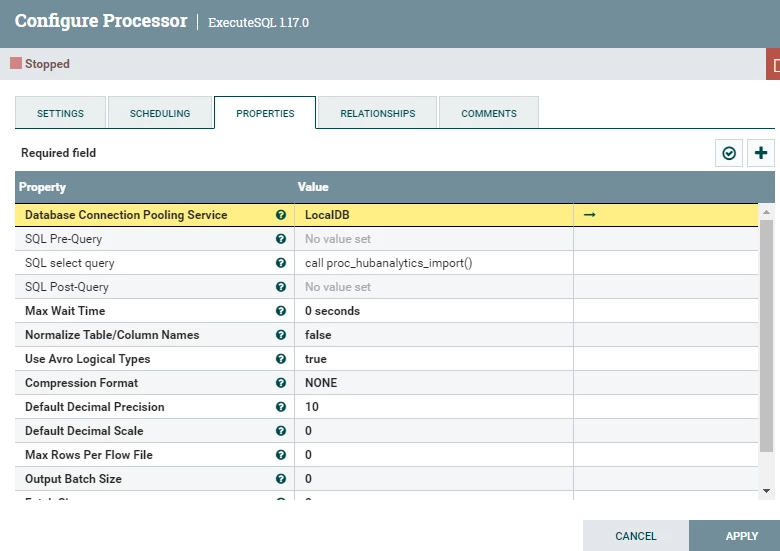
Task: Open Max Wait Time help tooltip icon
Action: pos(281,311)
